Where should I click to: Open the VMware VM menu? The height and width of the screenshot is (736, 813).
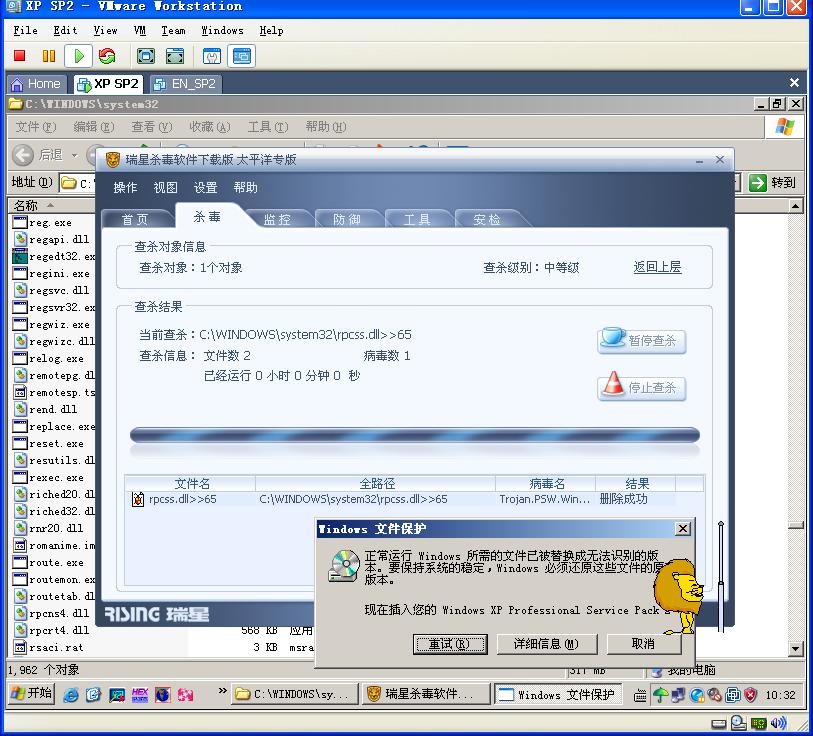(x=139, y=31)
